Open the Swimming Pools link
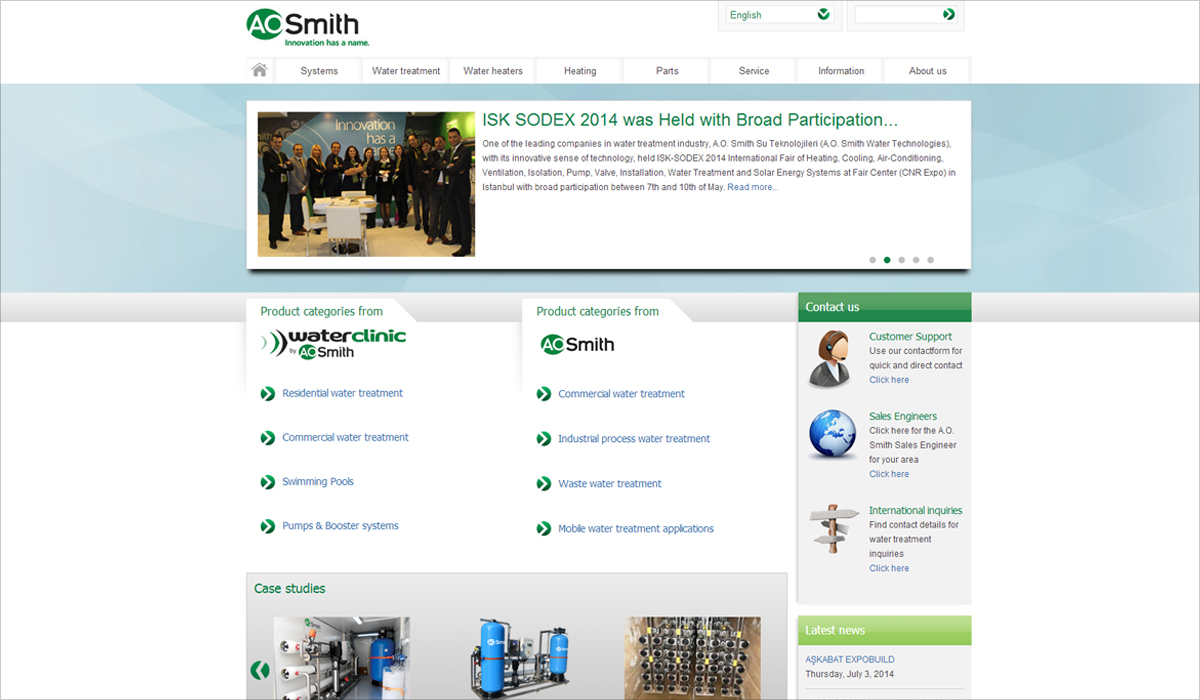The width and height of the screenshot is (1200, 700). coord(318,481)
